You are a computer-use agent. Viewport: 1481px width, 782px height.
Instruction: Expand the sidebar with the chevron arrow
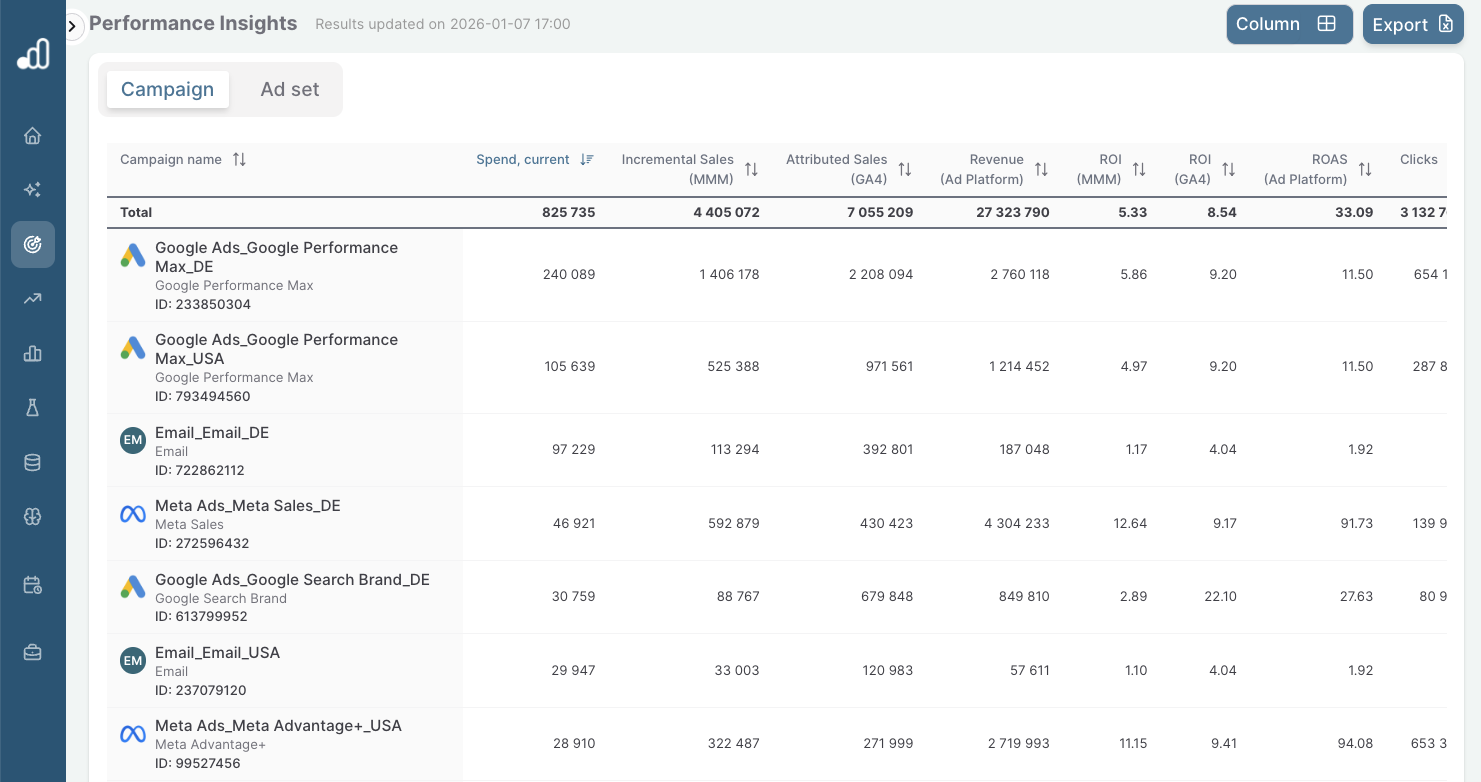click(72, 26)
